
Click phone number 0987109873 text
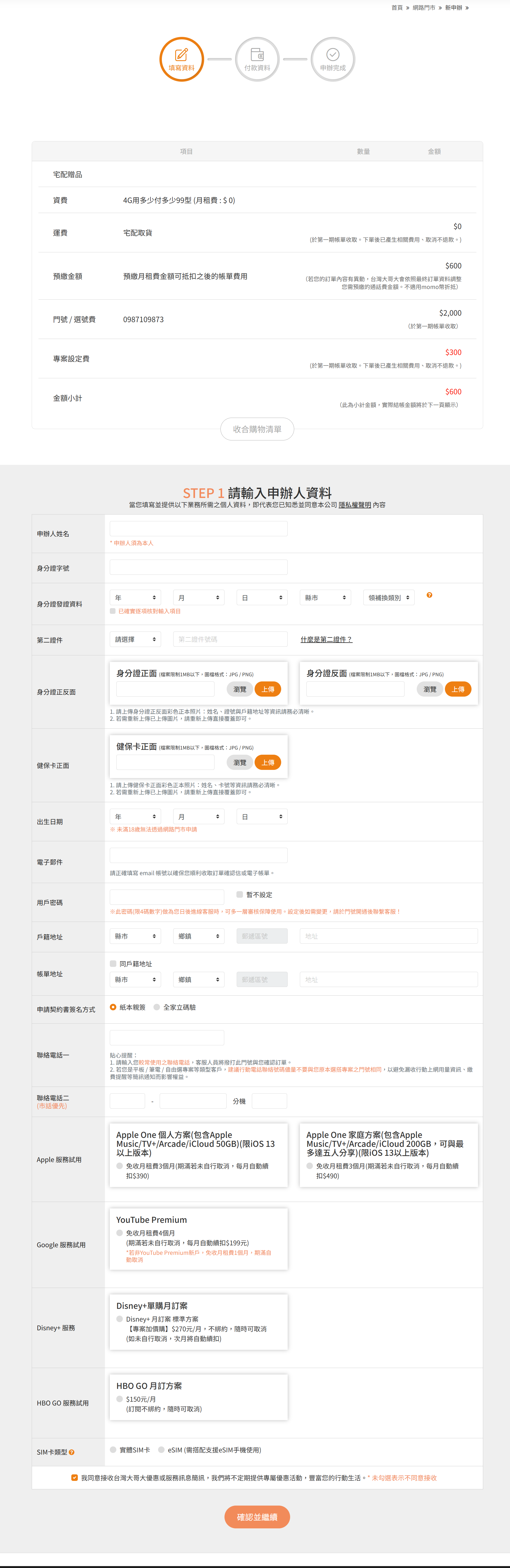tap(143, 320)
